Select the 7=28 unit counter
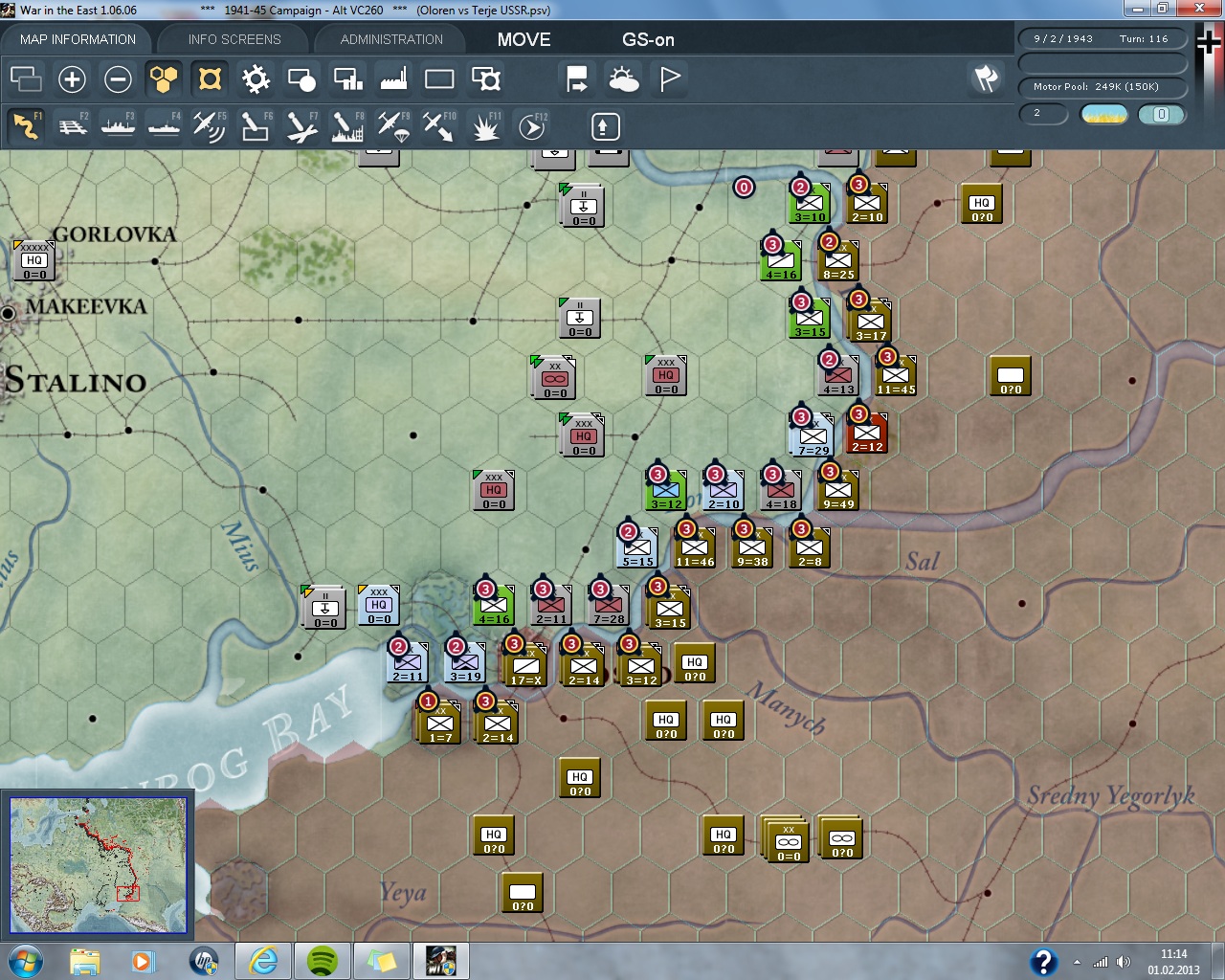1225x980 pixels. pyautogui.click(x=609, y=604)
